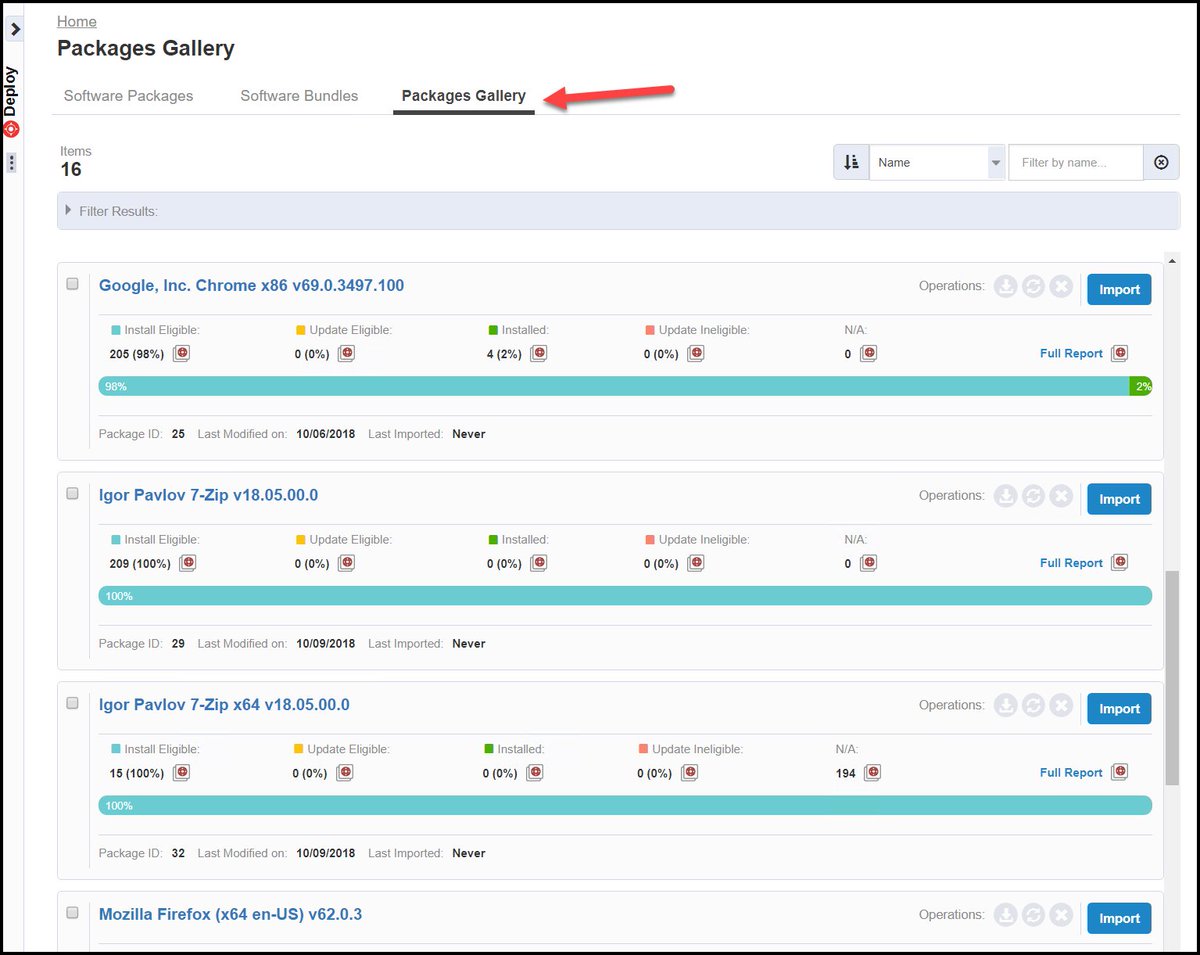Open Update Ineligible report icon for 7-Zip x64

689,772
